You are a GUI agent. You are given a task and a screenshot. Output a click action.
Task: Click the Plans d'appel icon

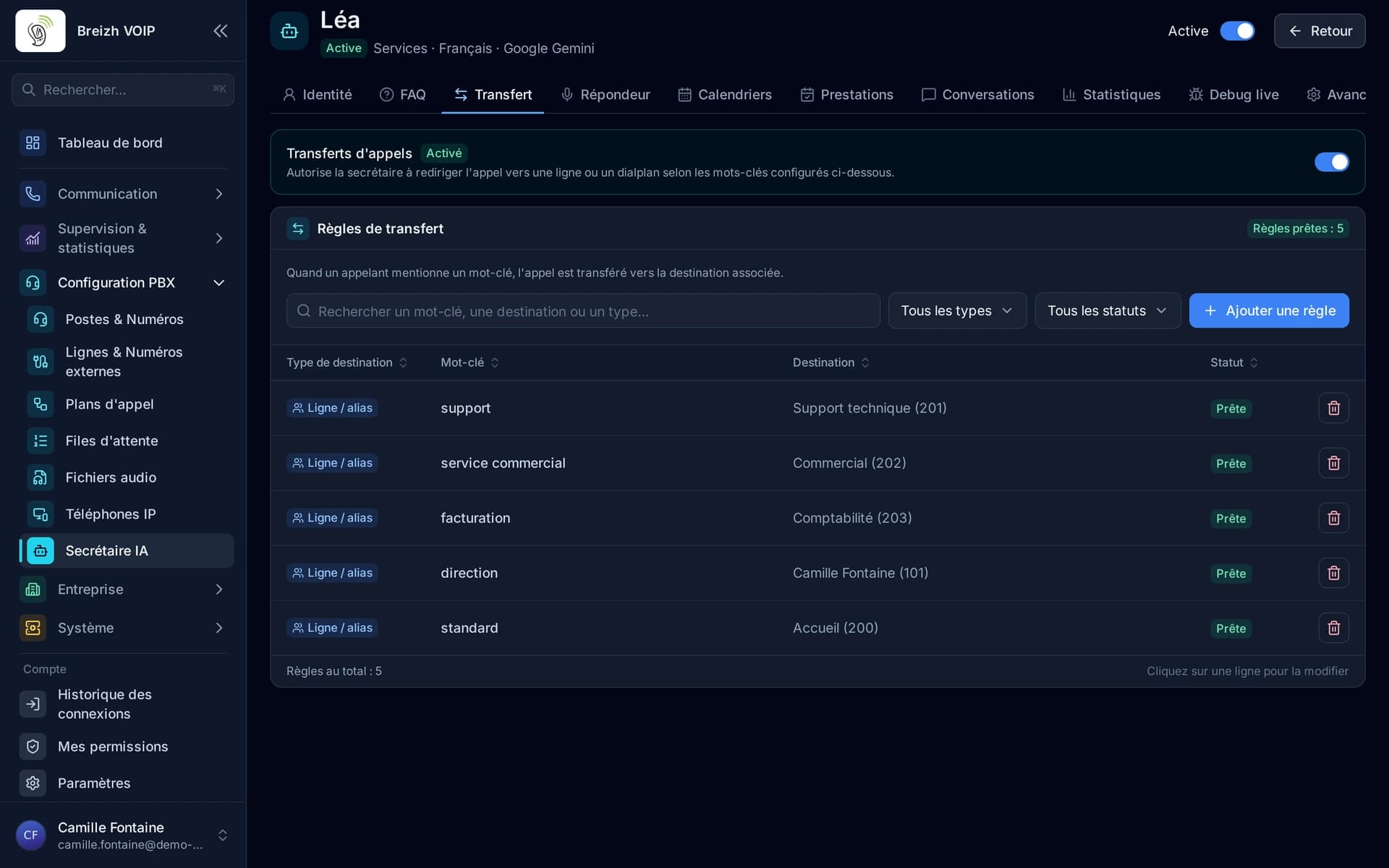tap(41, 404)
